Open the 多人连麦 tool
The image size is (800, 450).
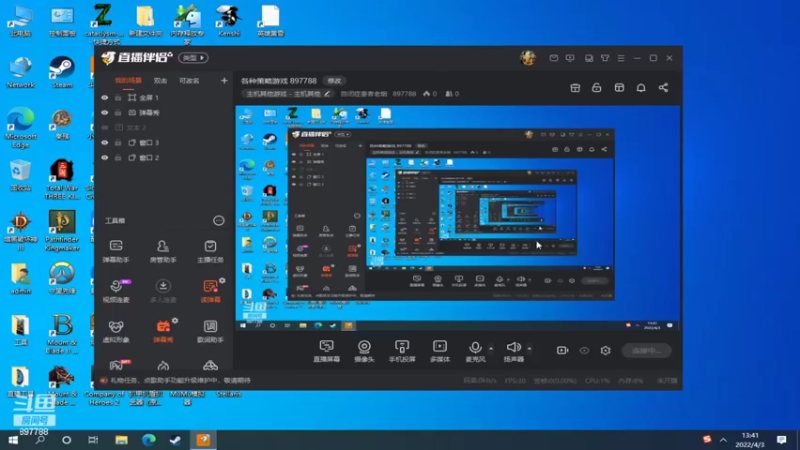tap(163, 291)
